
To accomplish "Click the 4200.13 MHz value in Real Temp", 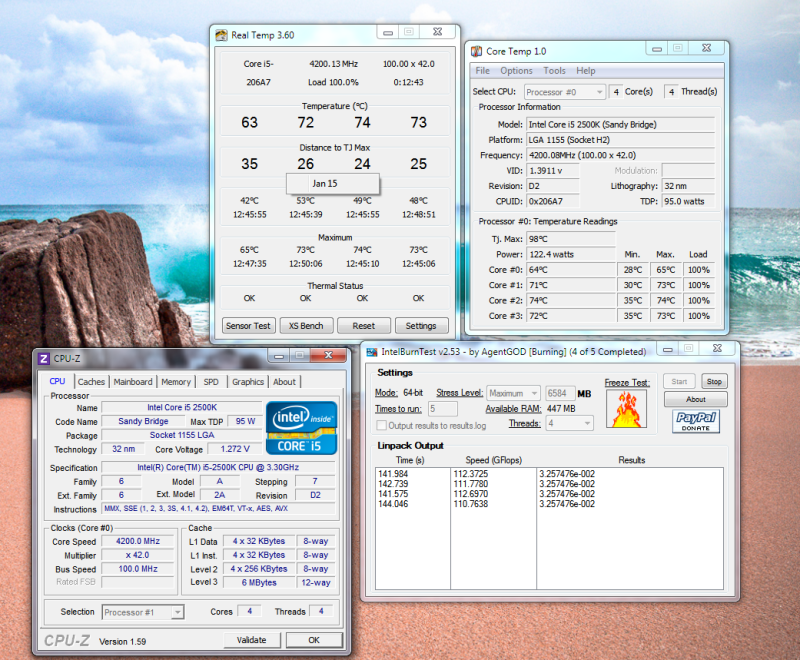I will pos(333,64).
